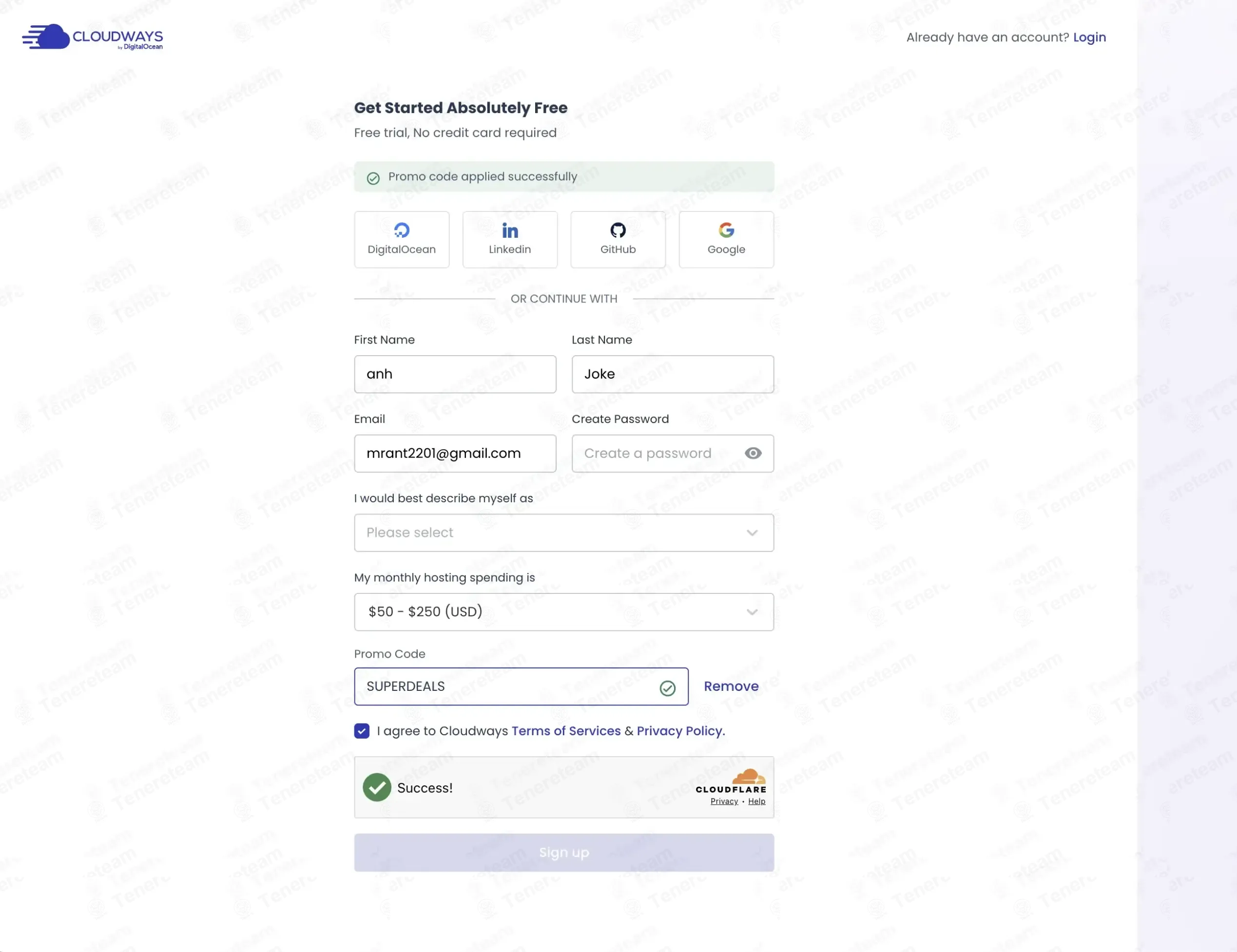
Task: Click the 'Get Started Absolutely Free' heading
Action: pyautogui.click(x=461, y=108)
